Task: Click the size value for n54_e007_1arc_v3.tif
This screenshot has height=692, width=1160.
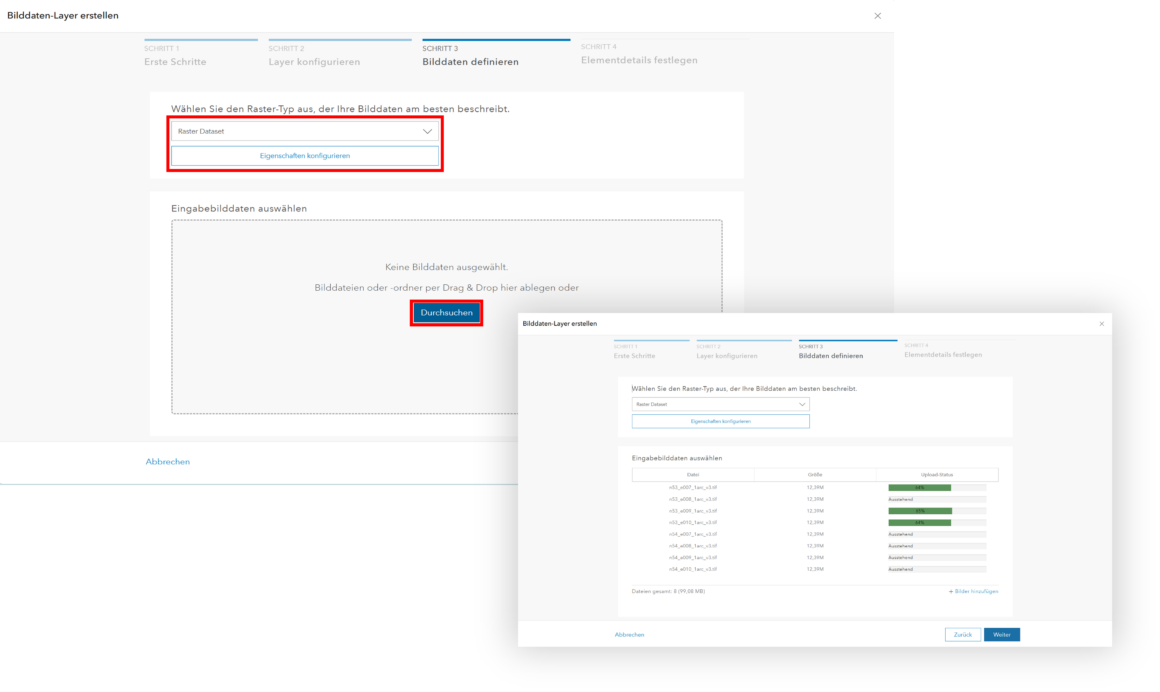Action: 815,534
